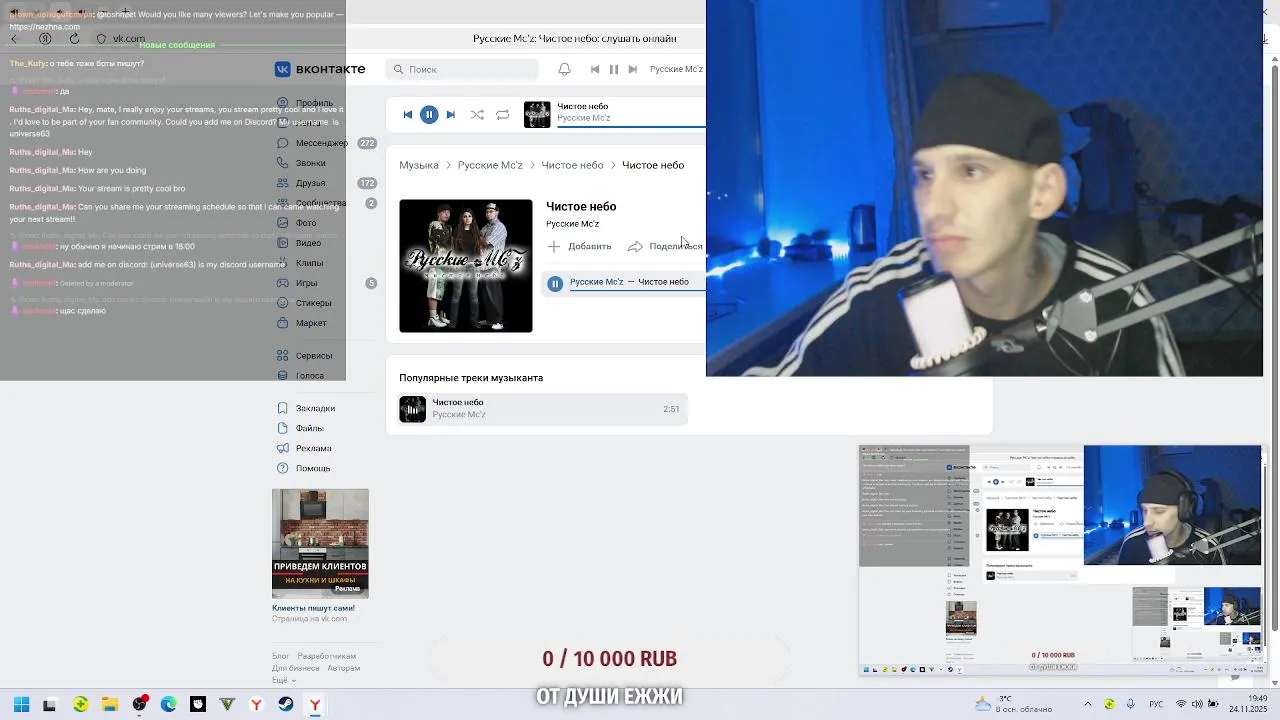Open Мессенджер in sidebar

tap(321, 143)
